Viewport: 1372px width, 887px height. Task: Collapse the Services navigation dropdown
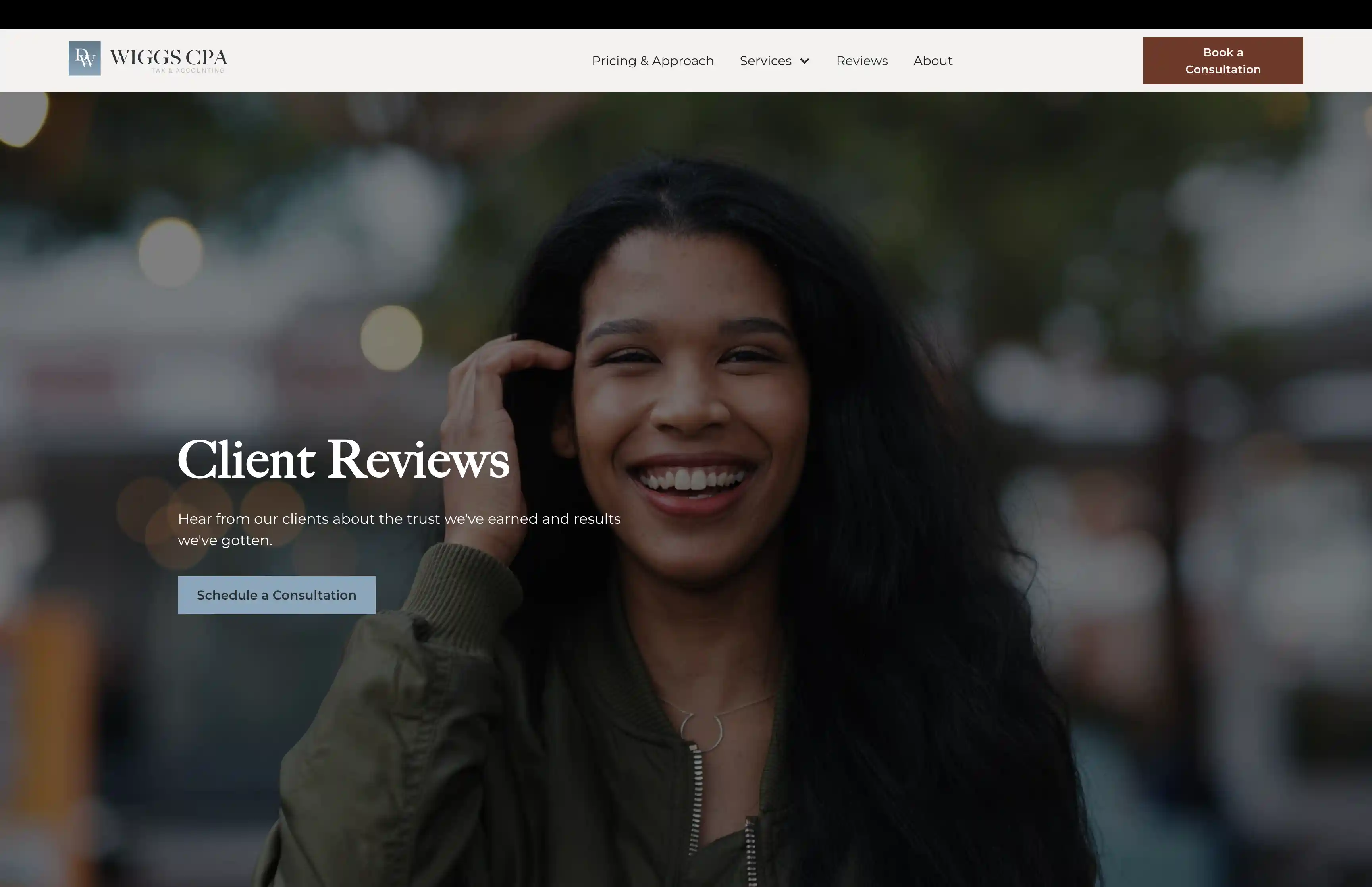(x=805, y=61)
